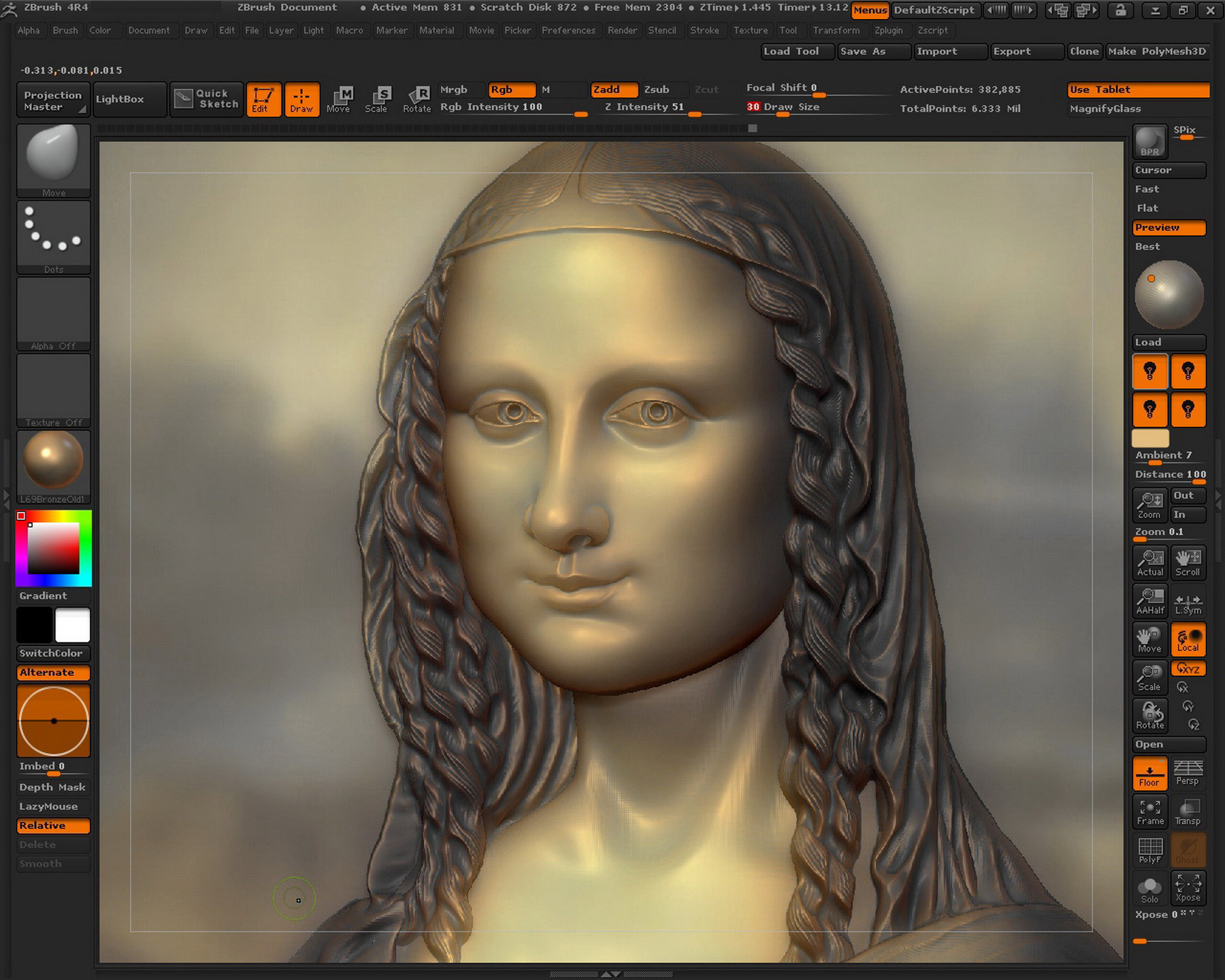Click the Zoom document icon
The width and height of the screenshot is (1225, 980).
point(1150,506)
